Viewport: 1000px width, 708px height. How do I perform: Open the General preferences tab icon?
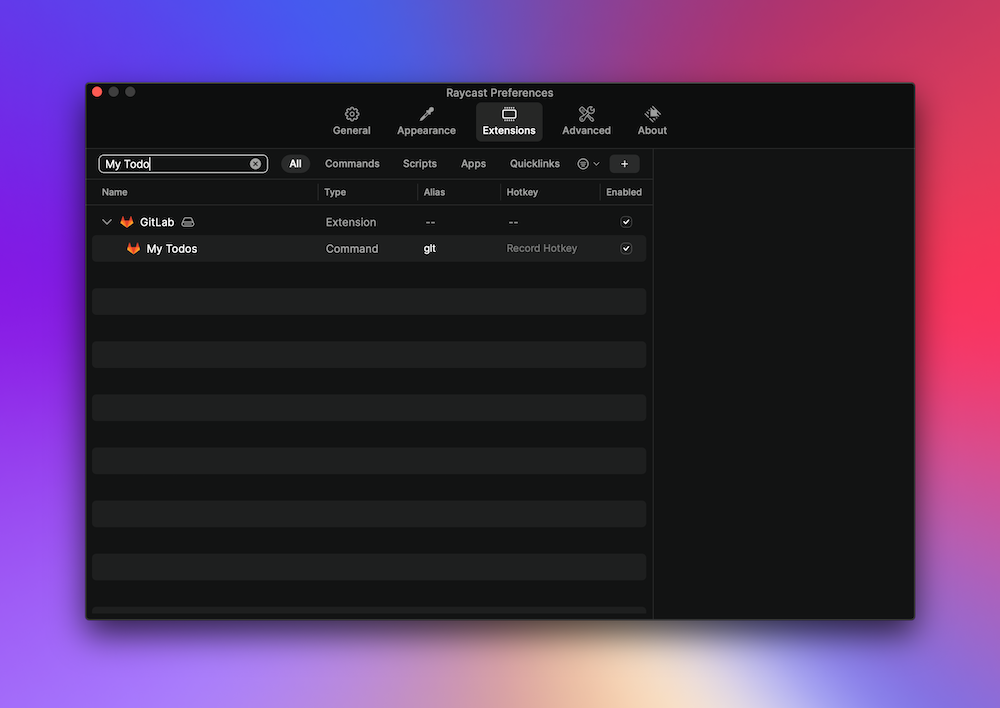click(351, 114)
